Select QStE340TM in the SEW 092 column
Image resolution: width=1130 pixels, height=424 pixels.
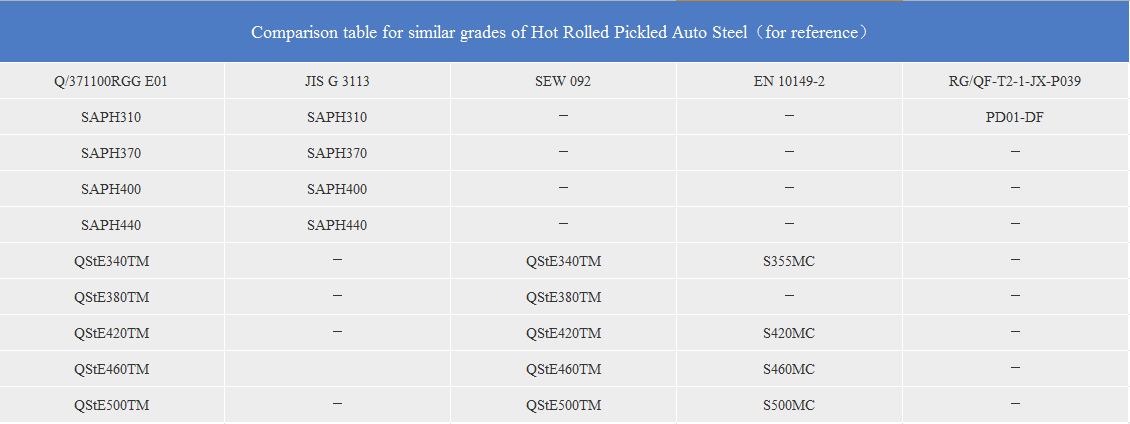(x=563, y=261)
